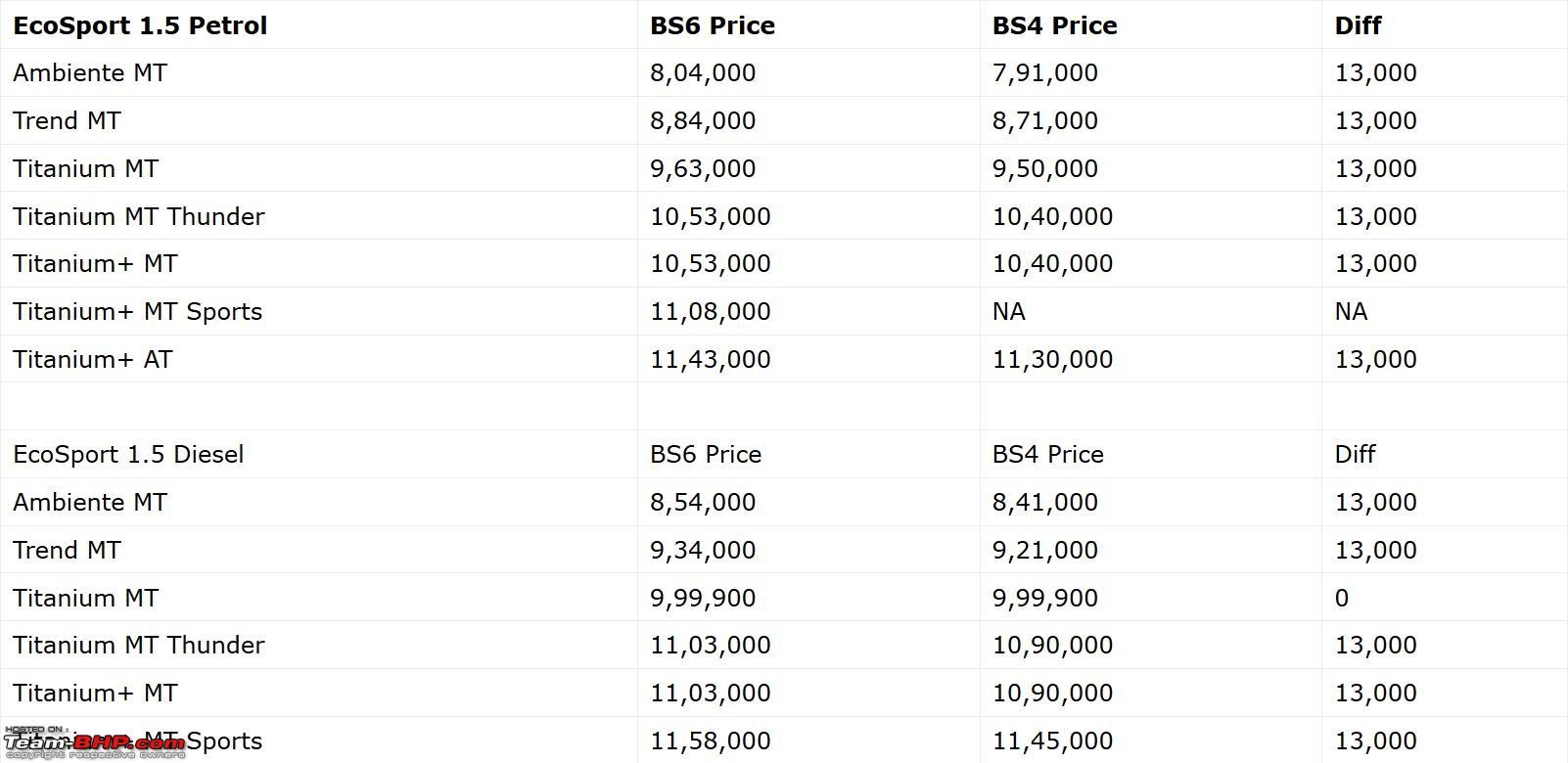Click the NA value under BS4 Price

tap(1008, 312)
